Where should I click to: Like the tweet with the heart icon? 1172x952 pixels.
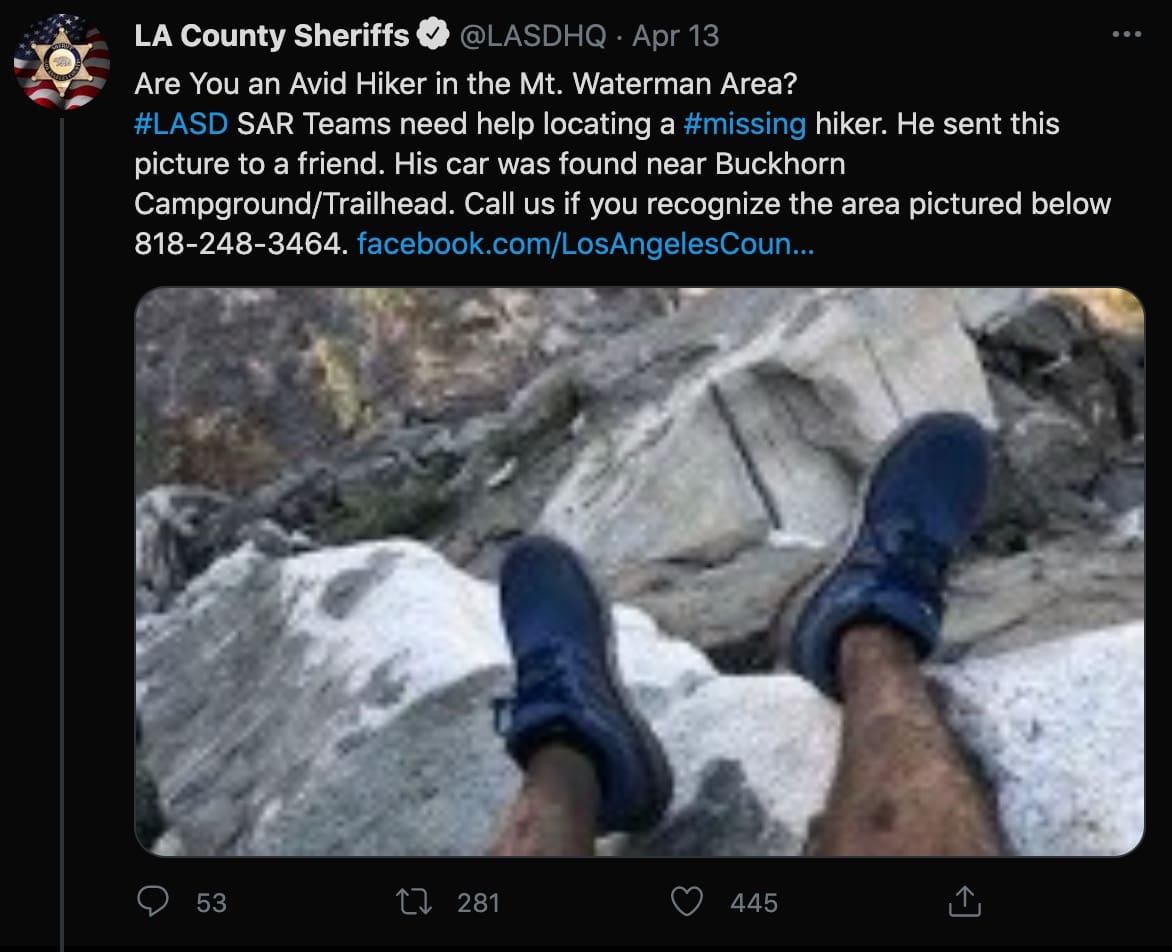click(687, 902)
